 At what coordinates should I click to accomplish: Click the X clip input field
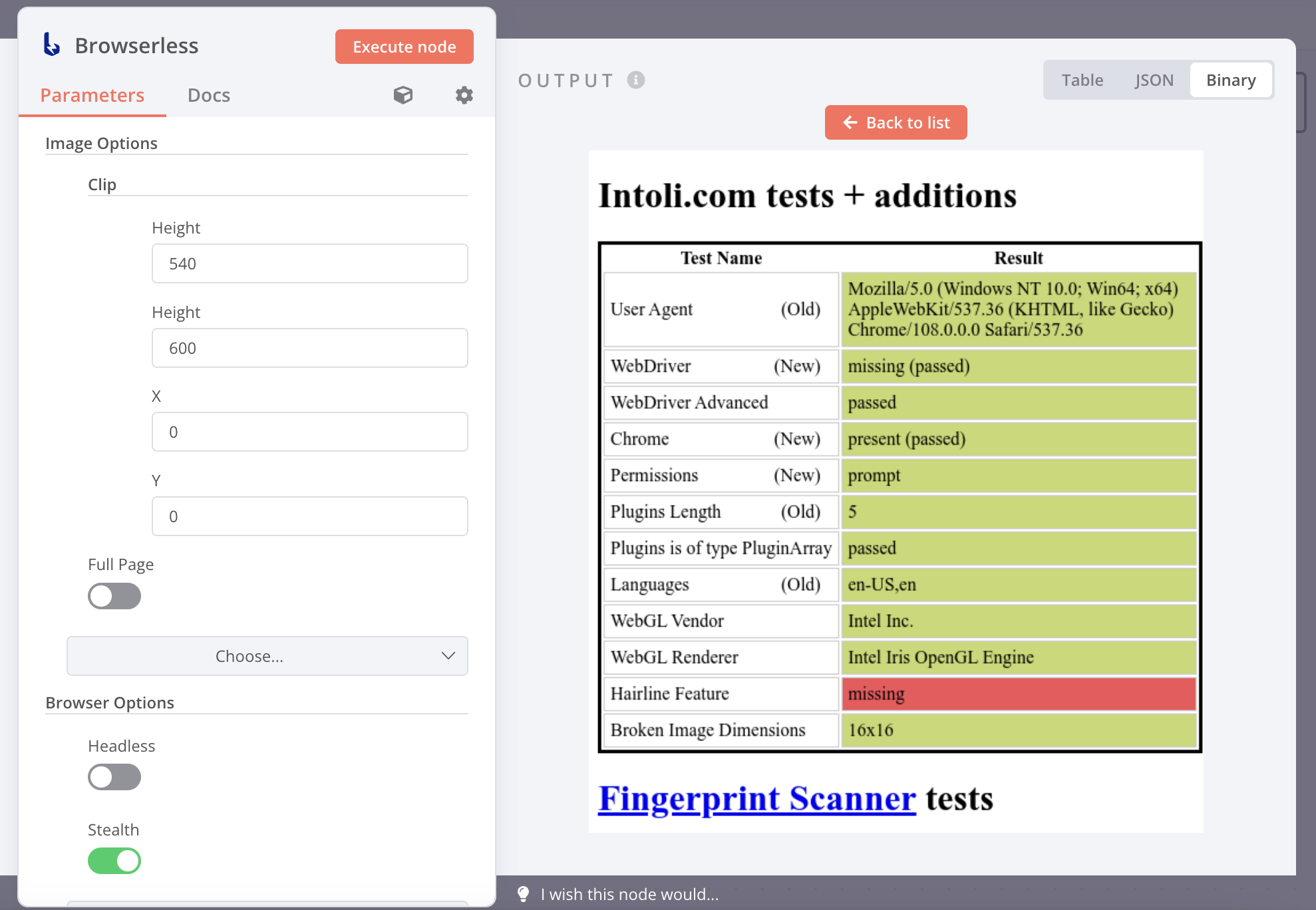[309, 432]
